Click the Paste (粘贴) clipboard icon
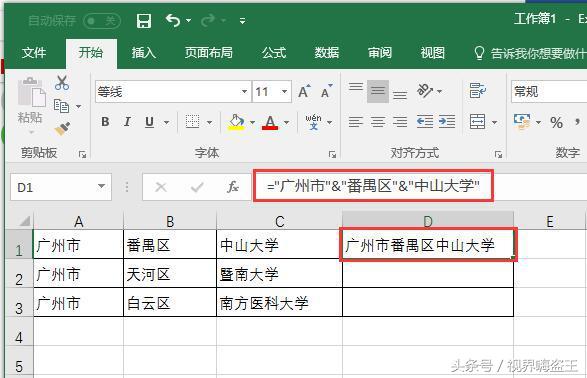Screen dimensions: 587x378 pyautogui.click(x=31, y=92)
